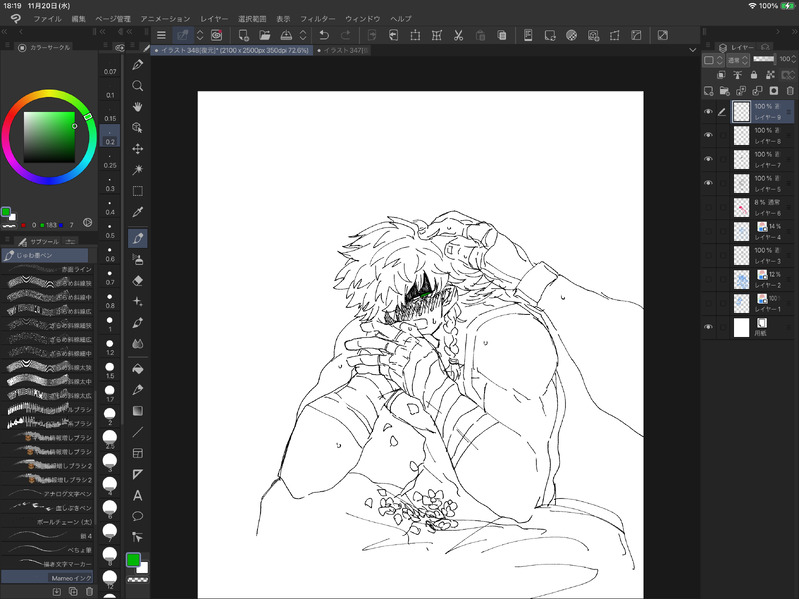This screenshot has height=599, width=799.
Task: Click the New layer folder icon
Action: pos(725,91)
